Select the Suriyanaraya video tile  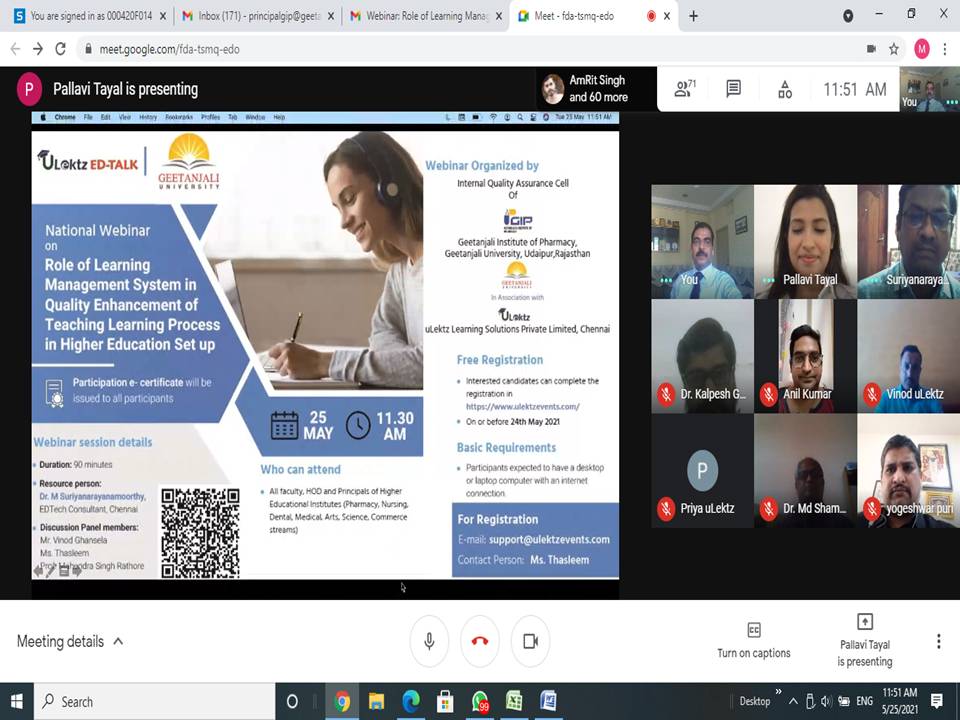coord(909,241)
